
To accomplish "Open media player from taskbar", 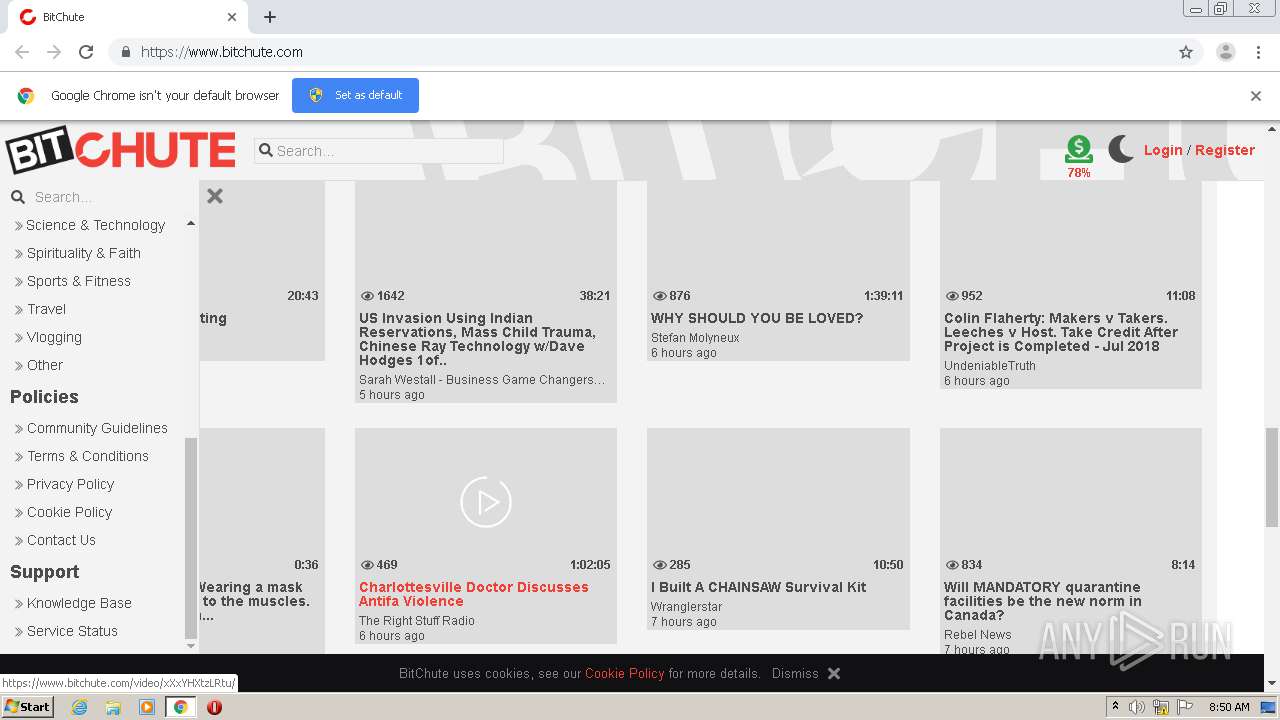I will tap(147, 707).
